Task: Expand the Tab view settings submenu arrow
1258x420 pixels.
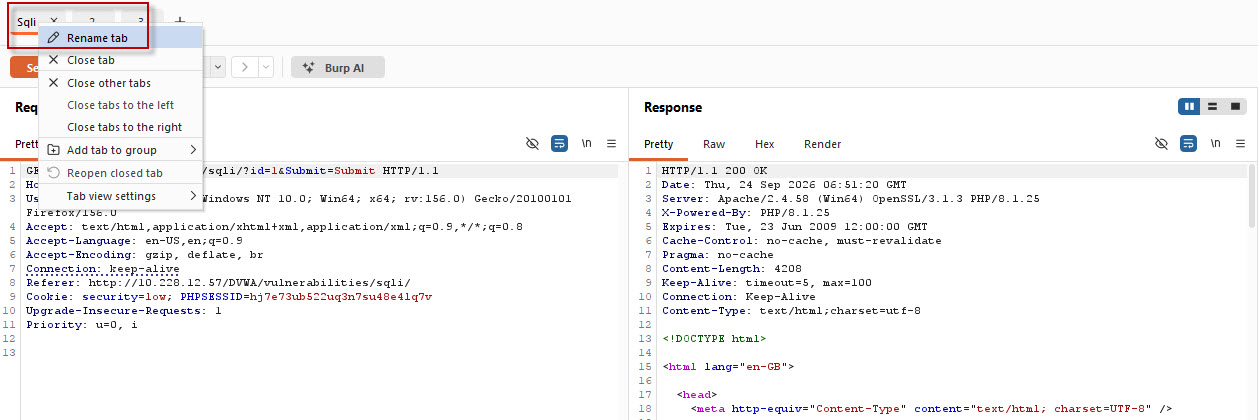Action: (193, 196)
